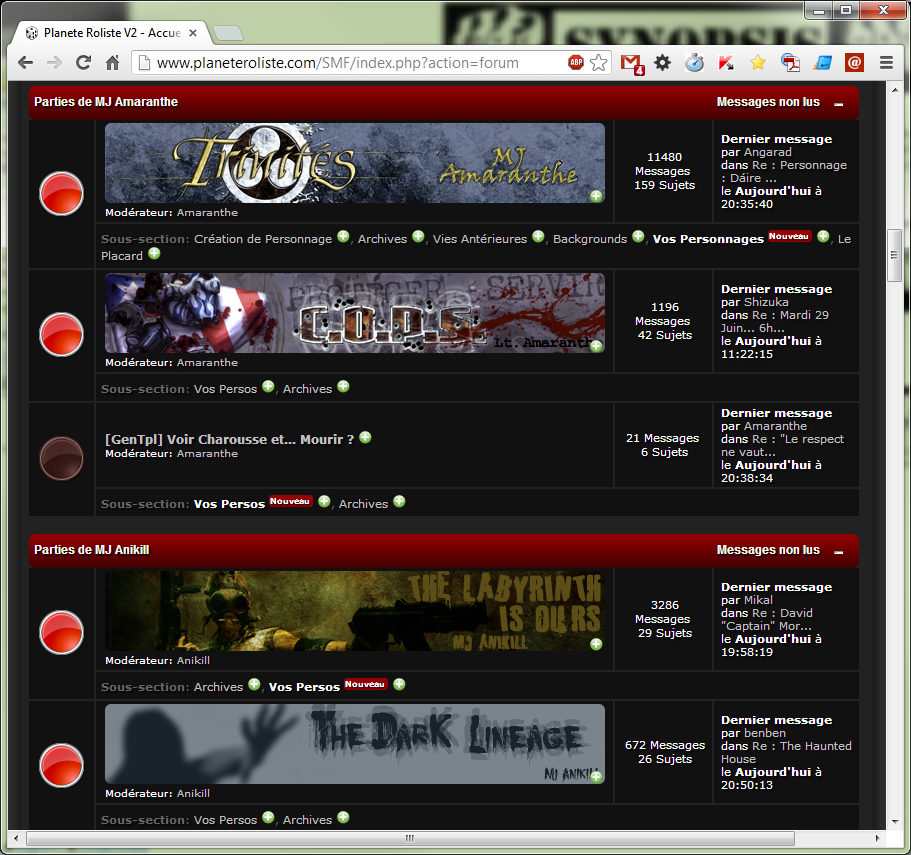The image size is (911, 855).
Task: Click the horizontal scrollbar at the bottom
Action: pos(410,838)
